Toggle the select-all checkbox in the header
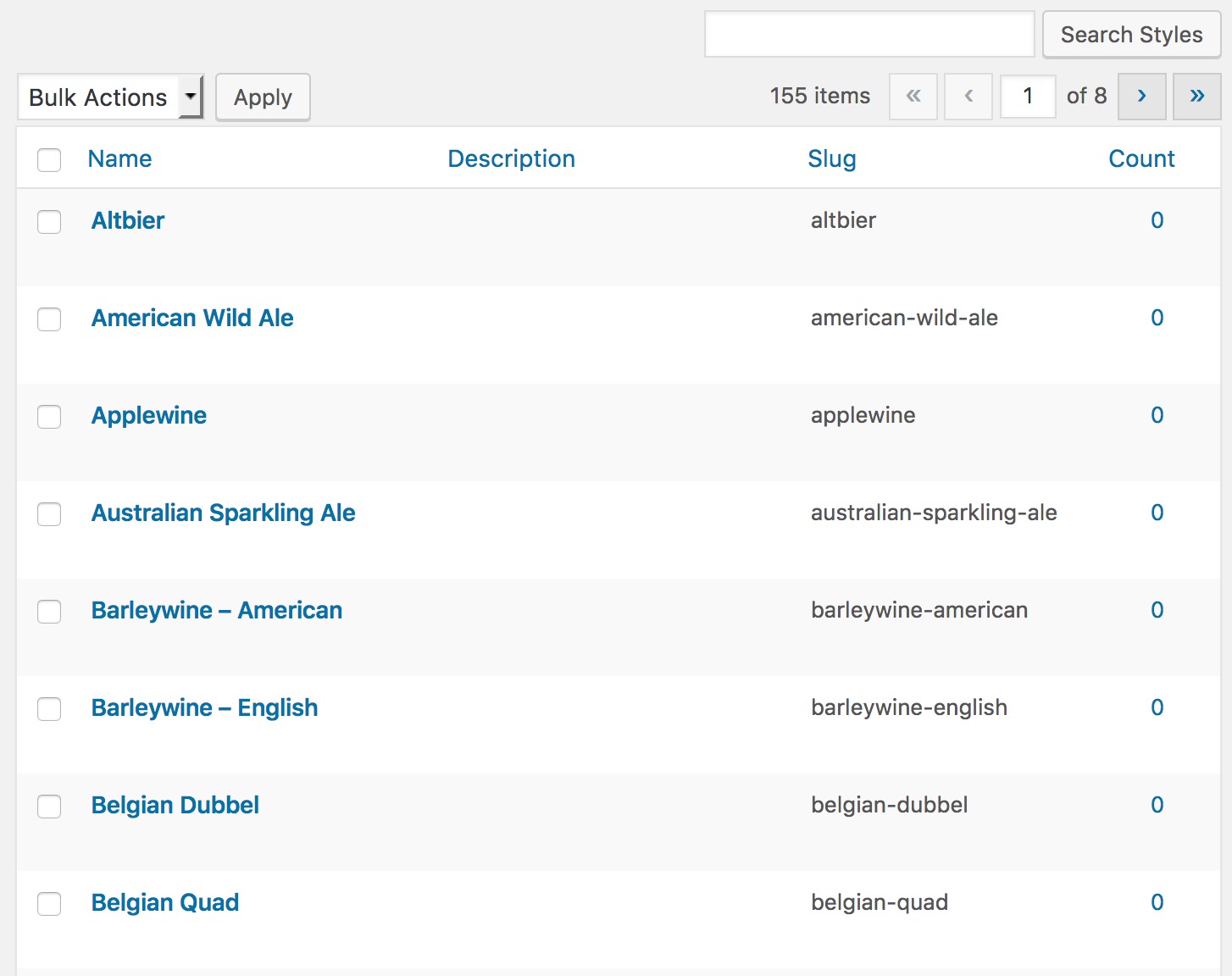1232x976 pixels. pyautogui.click(x=49, y=159)
